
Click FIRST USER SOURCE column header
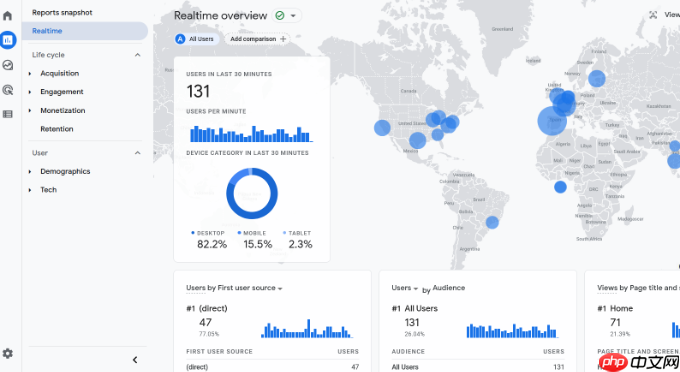pos(219,352)
